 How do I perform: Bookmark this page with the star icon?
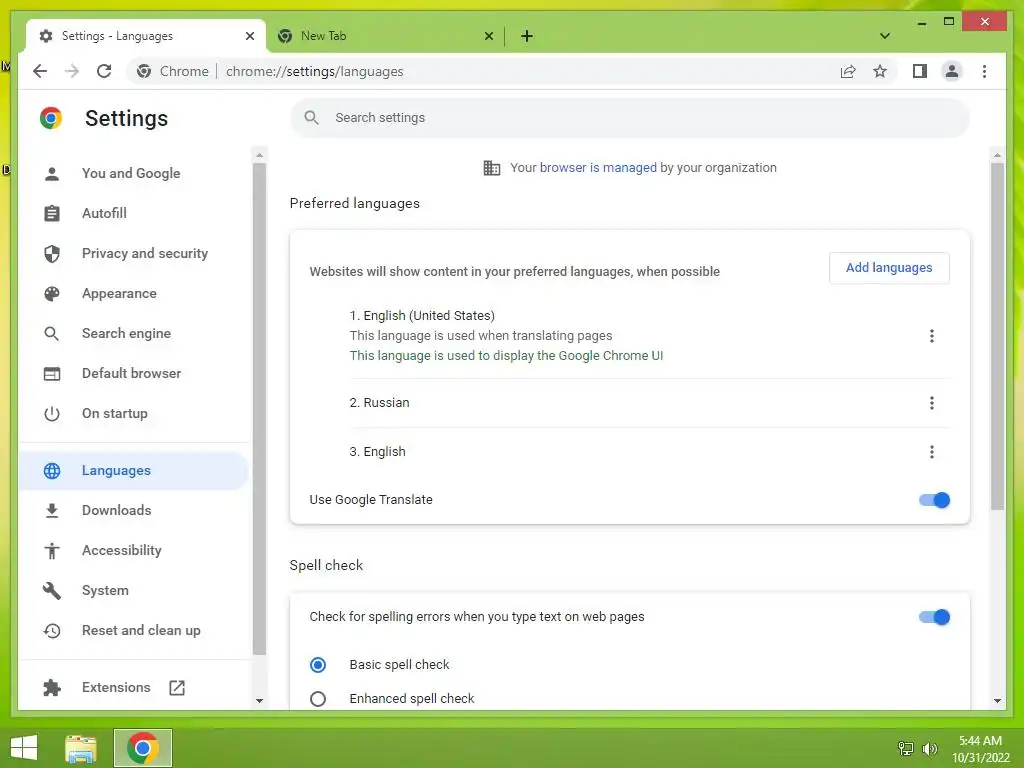click(880, 71)
